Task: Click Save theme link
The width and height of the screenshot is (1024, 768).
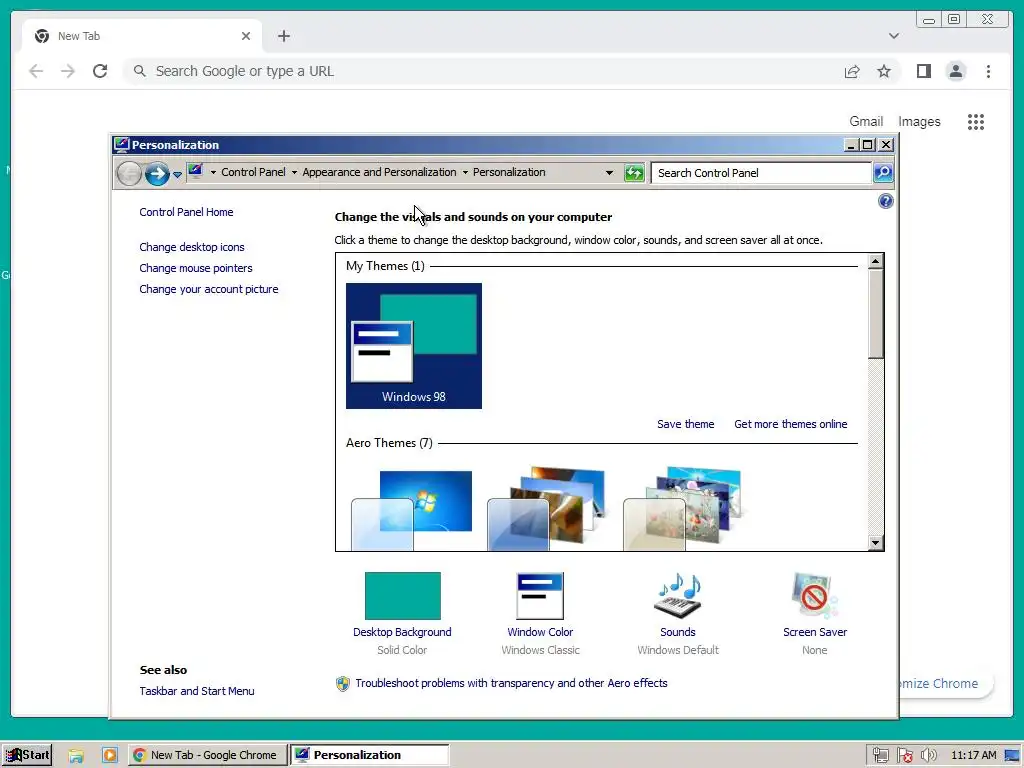Action: [x=685, y=424]
